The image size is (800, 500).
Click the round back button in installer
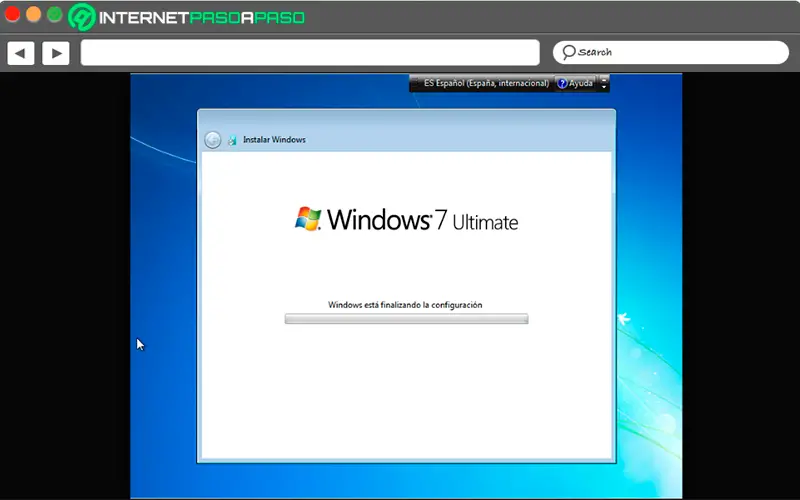(x=213, y=140)
